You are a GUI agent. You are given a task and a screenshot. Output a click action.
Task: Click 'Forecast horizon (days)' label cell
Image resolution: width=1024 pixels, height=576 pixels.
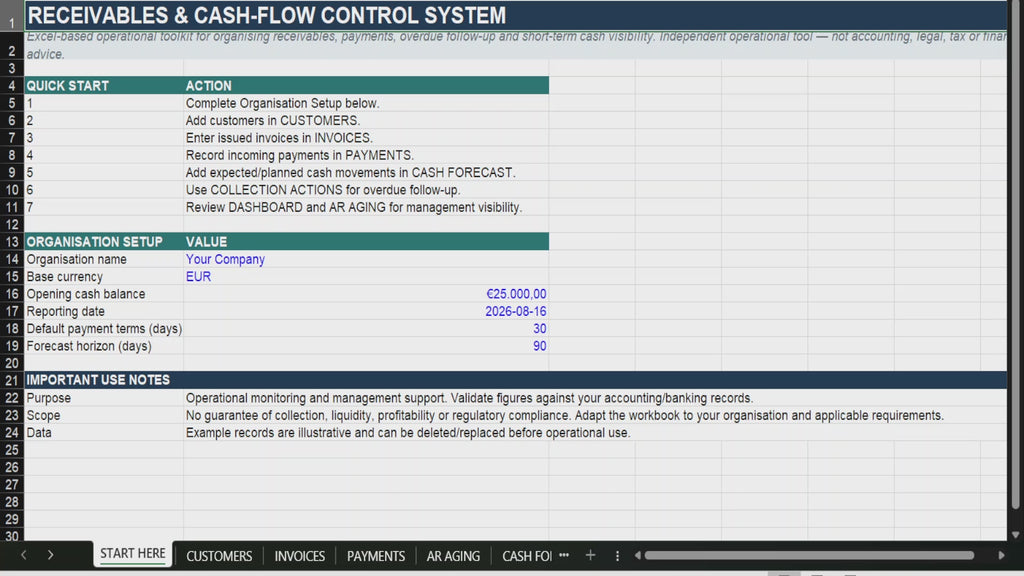pyautogui.click(x=104, y=345)
